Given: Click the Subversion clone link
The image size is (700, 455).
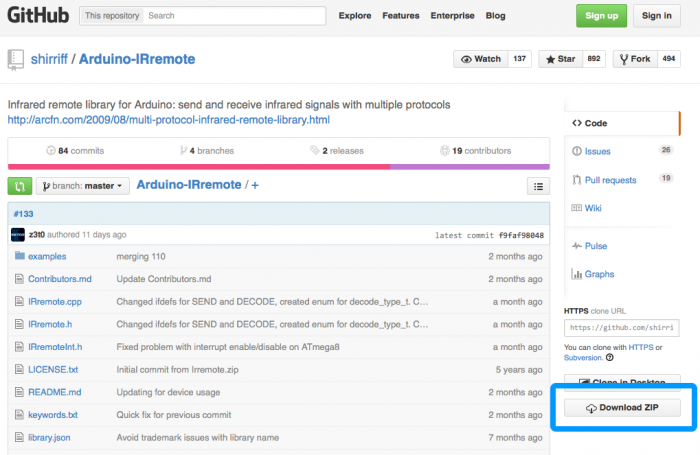Looking at the screenshot, I should tap(583, 358).
